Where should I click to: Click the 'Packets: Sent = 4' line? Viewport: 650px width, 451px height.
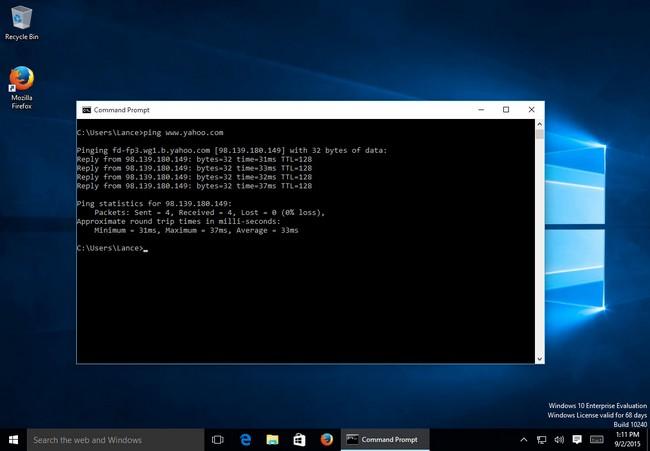click(209, 213)
